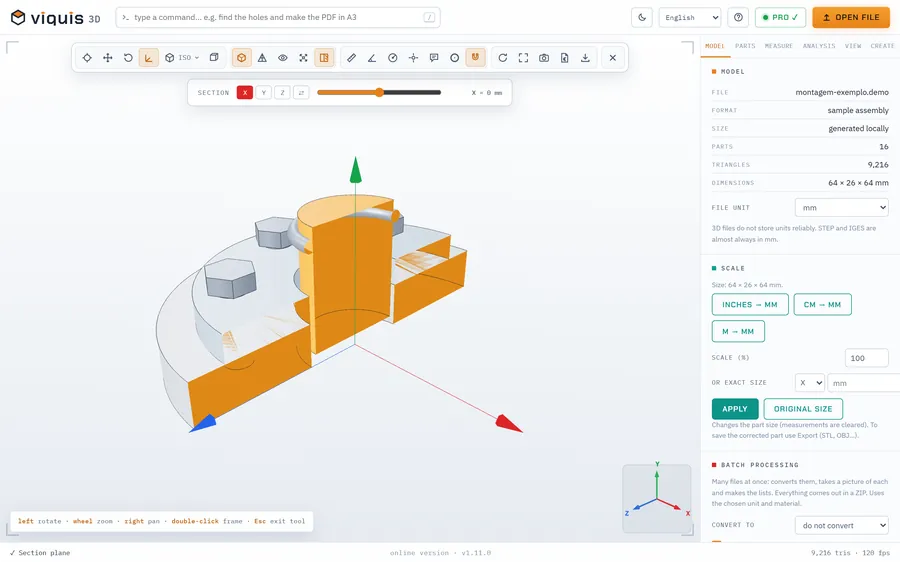Select the pan move tool
The image size is (900, 562).
(x=107, y=57)
